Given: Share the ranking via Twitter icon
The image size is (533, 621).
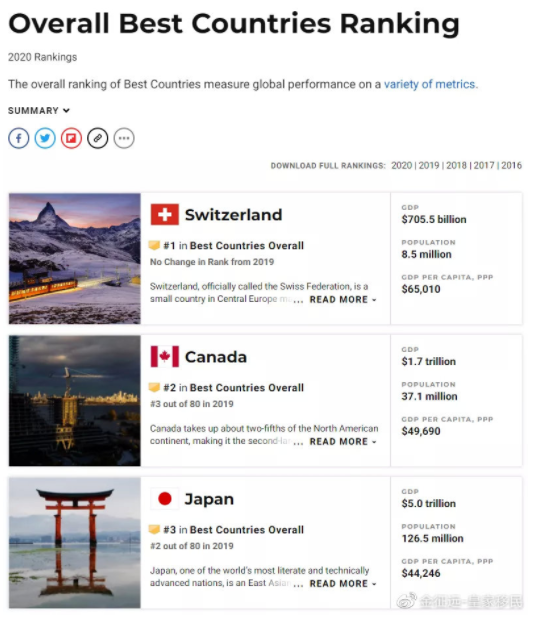Looking at the screenshot, I should [45, 138].
